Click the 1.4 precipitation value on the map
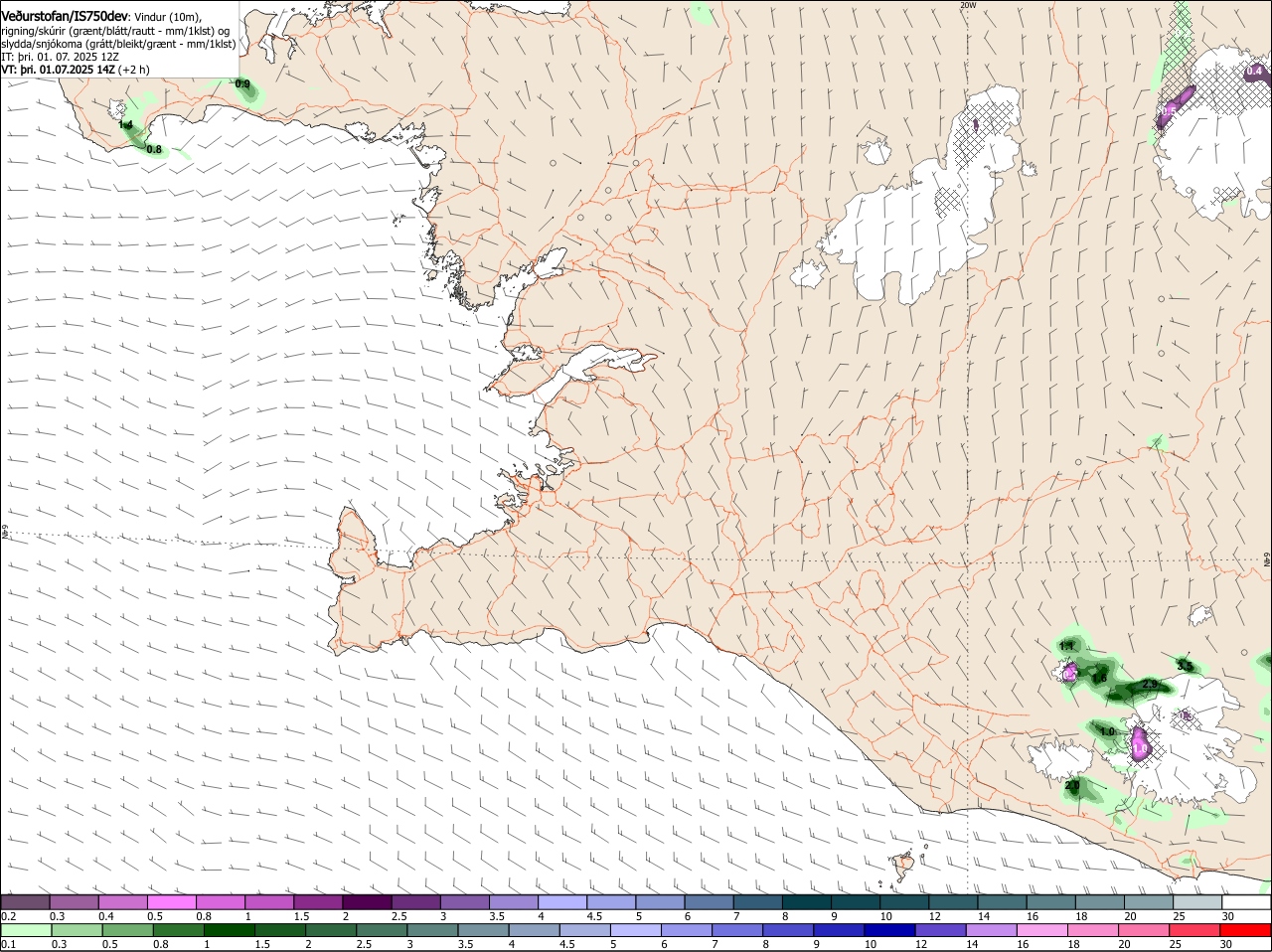 [x=125, y=124]
